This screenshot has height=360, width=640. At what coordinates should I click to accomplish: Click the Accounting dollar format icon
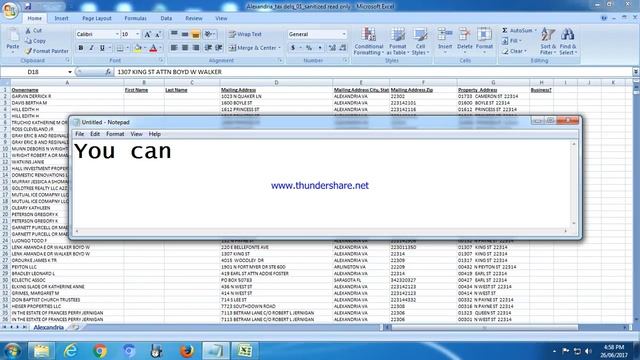point(293,48)
